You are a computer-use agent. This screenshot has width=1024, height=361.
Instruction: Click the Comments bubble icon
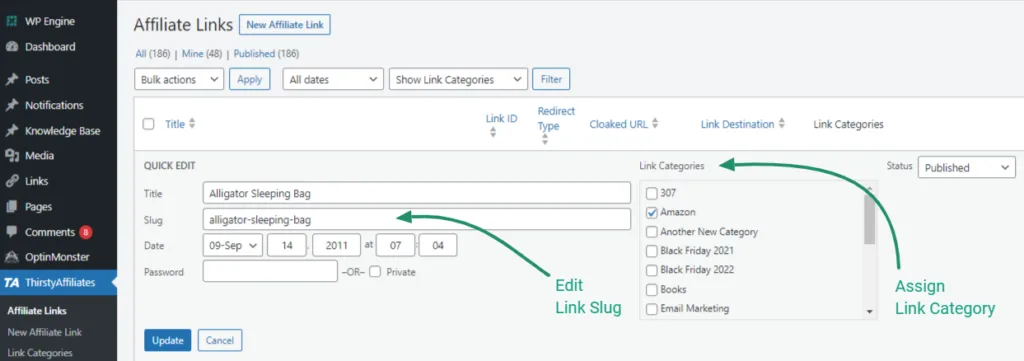click(x=11, y=232)
